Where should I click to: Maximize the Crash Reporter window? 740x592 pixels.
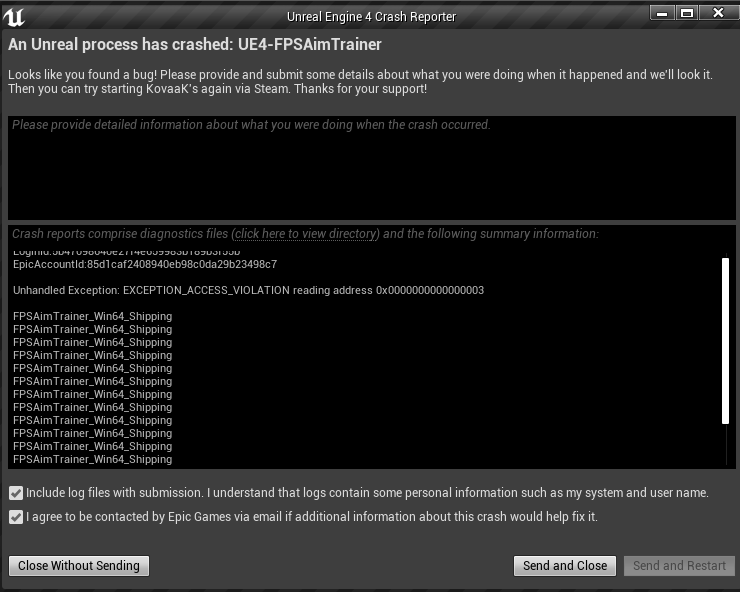click(687, 13)
